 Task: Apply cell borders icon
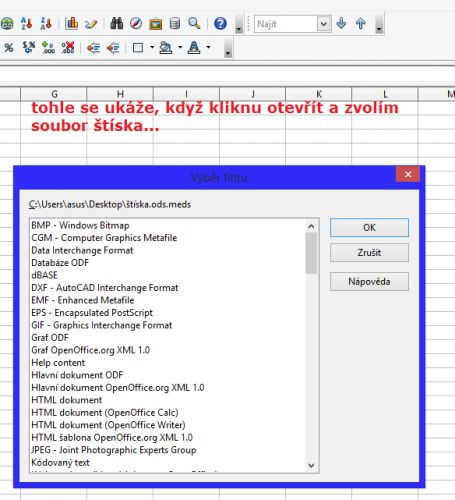[138, 48]
